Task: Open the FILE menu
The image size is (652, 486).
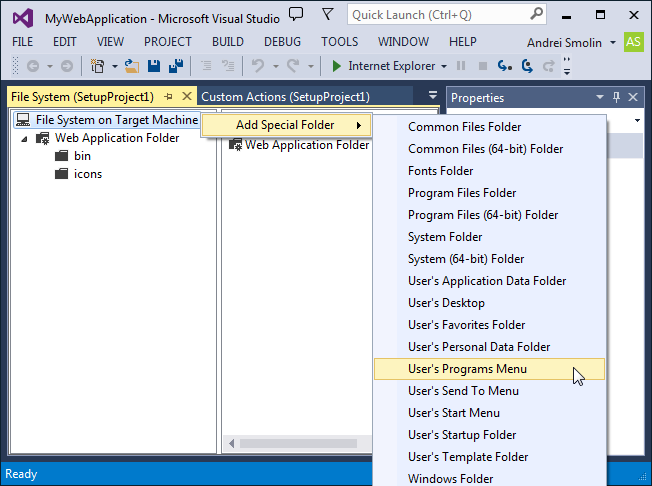Action: click(x=22, y=42)
